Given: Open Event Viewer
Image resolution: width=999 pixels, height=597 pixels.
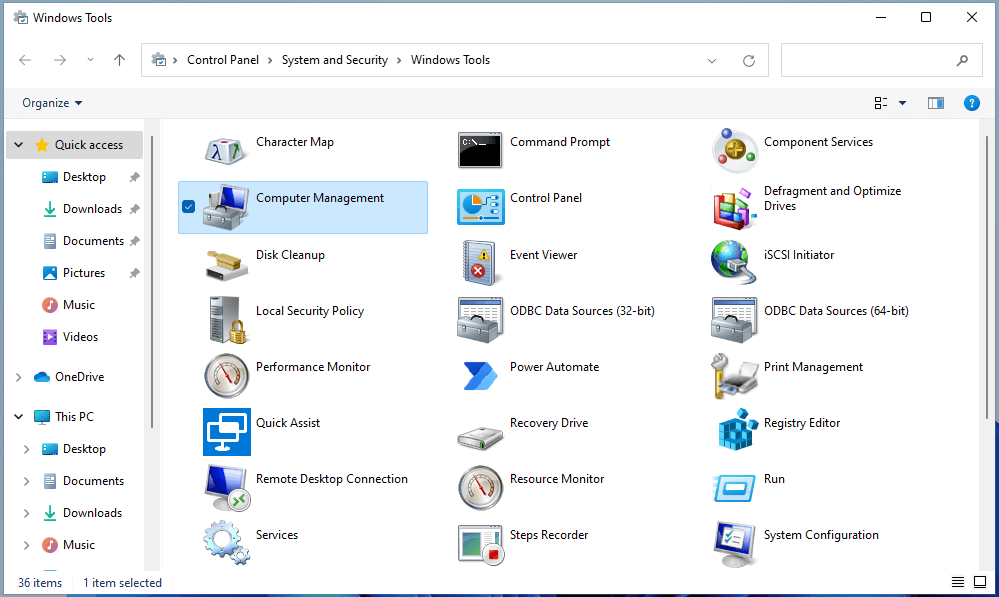Looking at the screenshot, I should click(543, 254).
